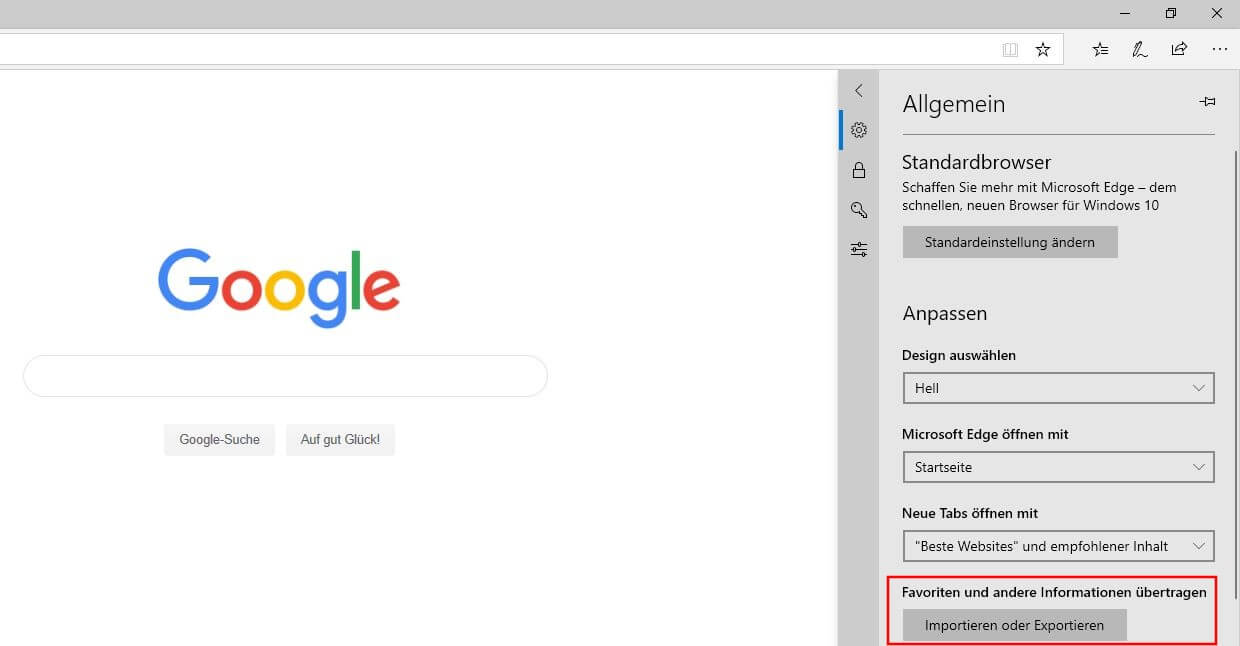Click the Design auswählen label
Viewport: 1240px width, 646px height.
point(959,355)
